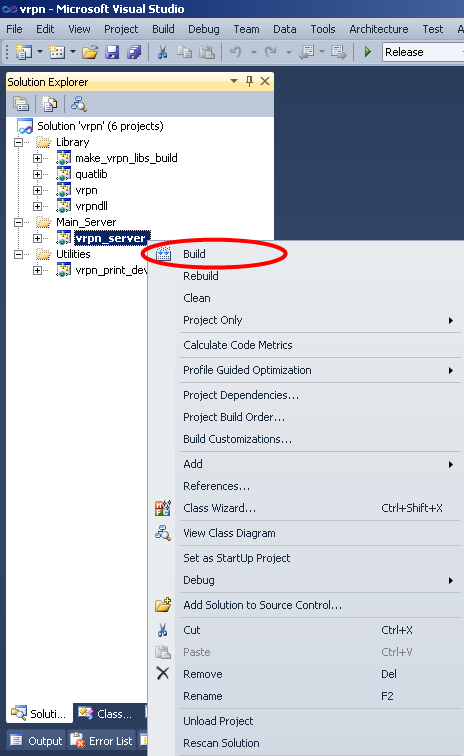This screenshot has height=756, width=464.
Task: Switch to the Class View tab
Action: click(106, 714)
